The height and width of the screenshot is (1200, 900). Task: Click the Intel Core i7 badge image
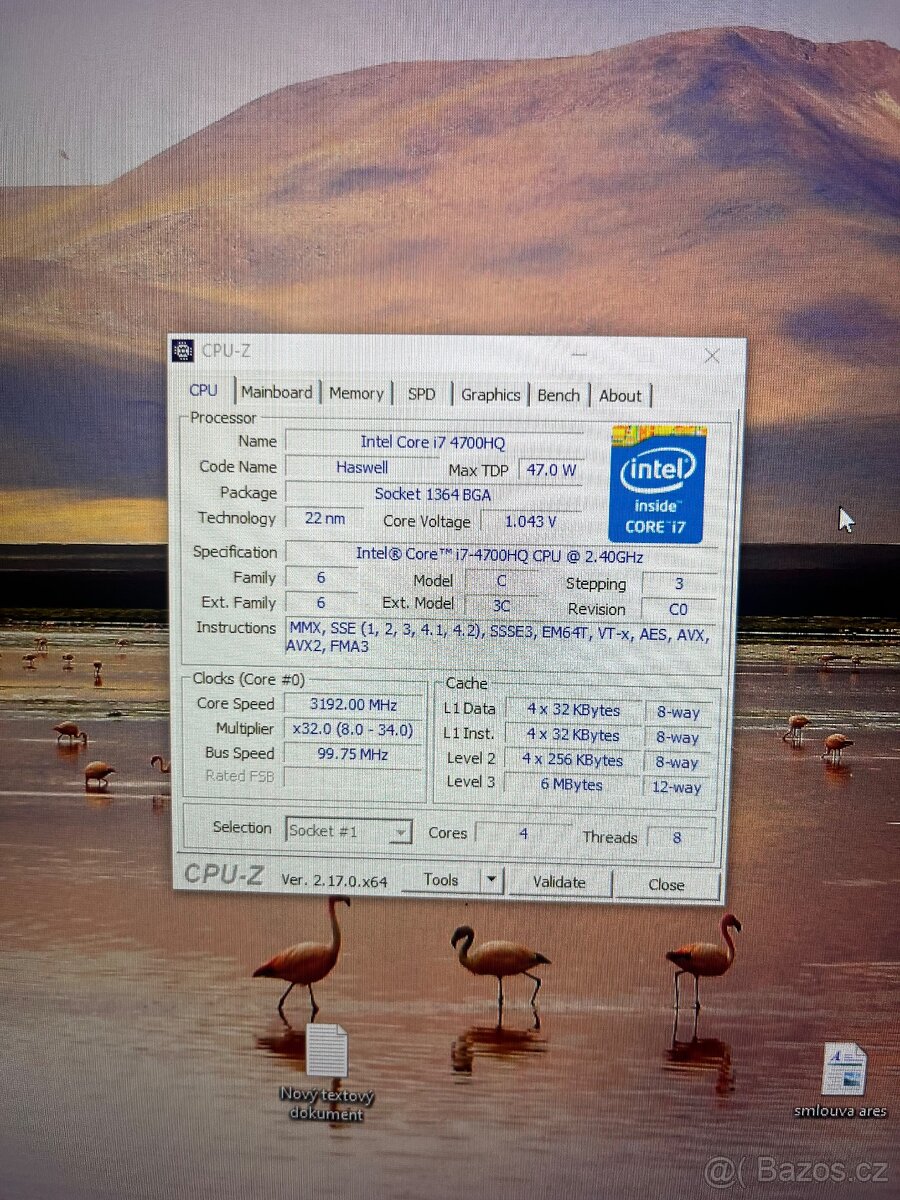(x=658, y=486)
